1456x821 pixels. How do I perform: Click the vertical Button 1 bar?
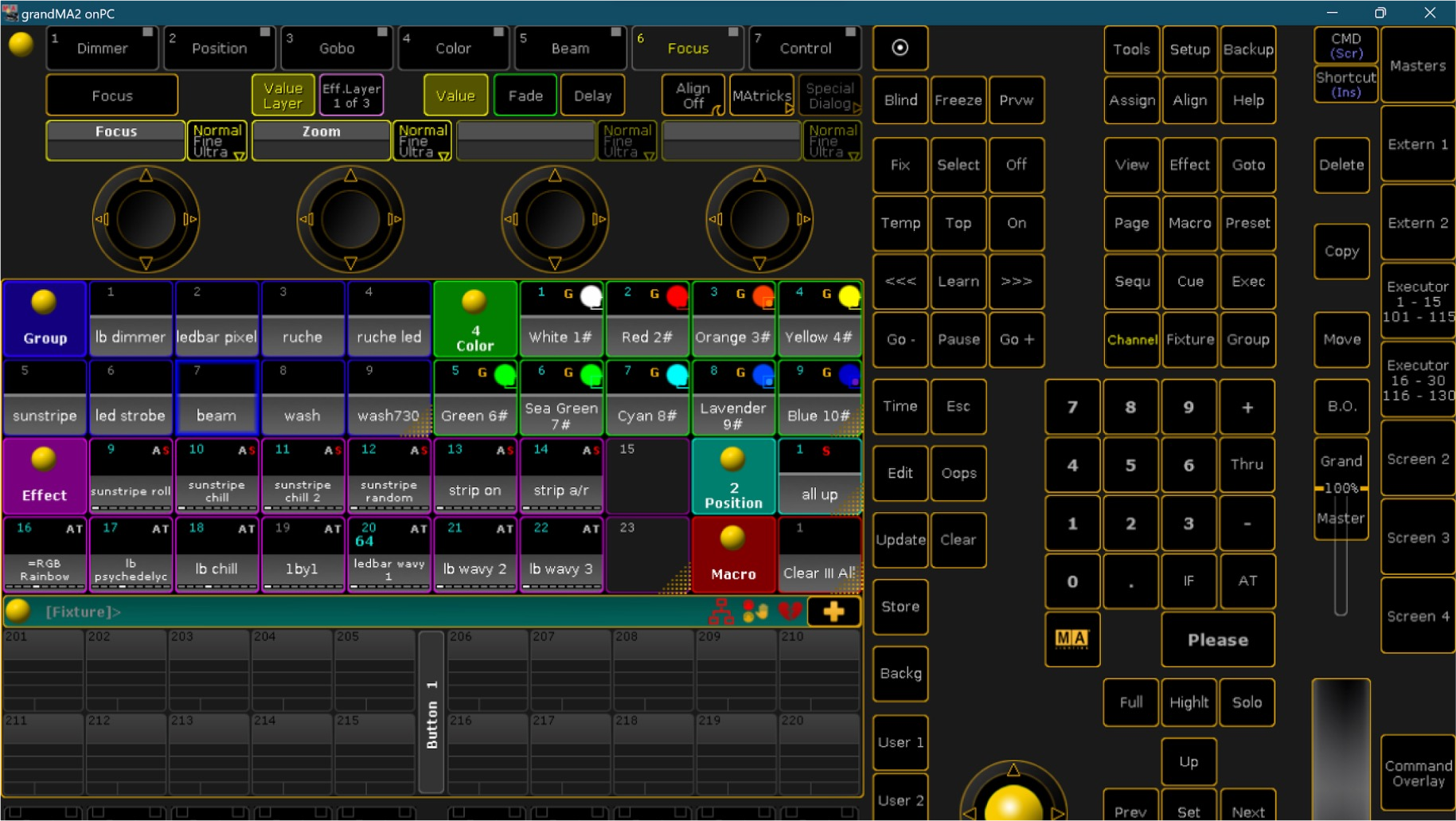tap(431, 712)
